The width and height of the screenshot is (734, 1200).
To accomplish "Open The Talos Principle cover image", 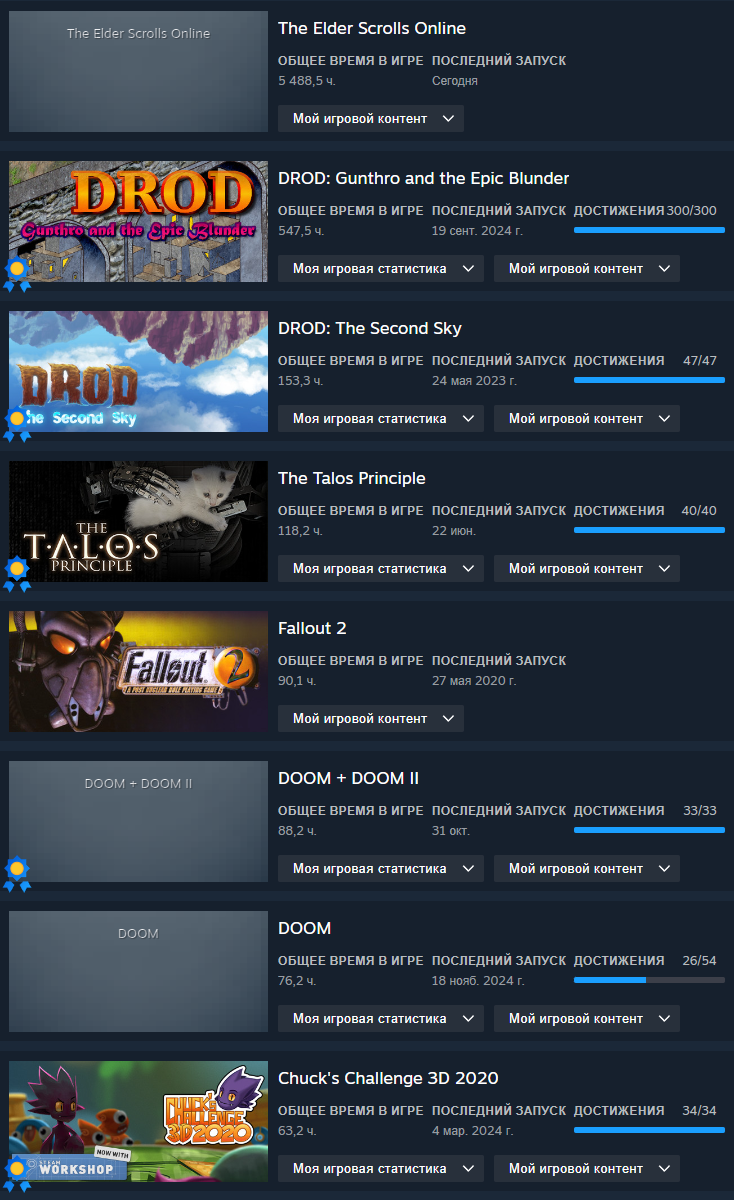I will tap(138, 521).
